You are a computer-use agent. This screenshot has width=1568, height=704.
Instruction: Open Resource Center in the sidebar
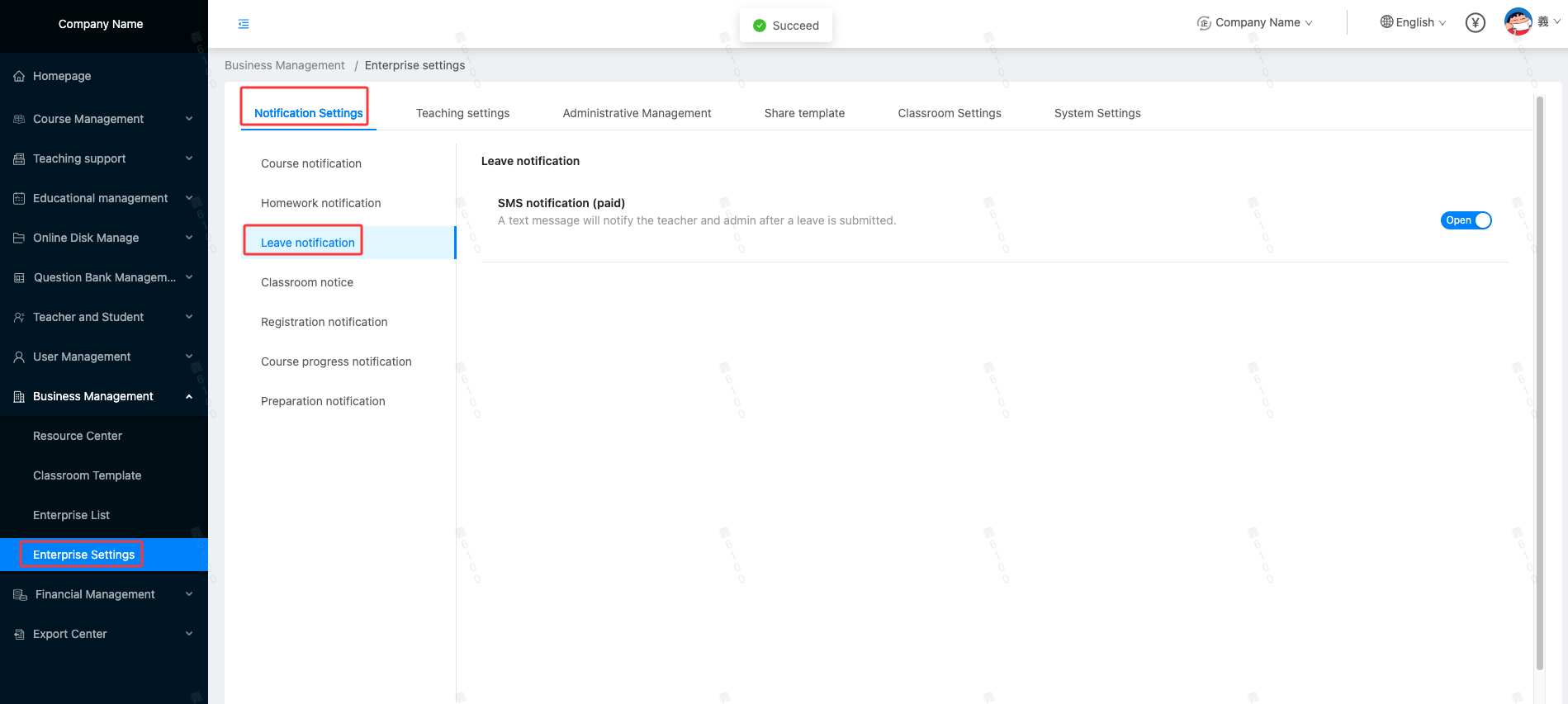[x=78, y=436]
